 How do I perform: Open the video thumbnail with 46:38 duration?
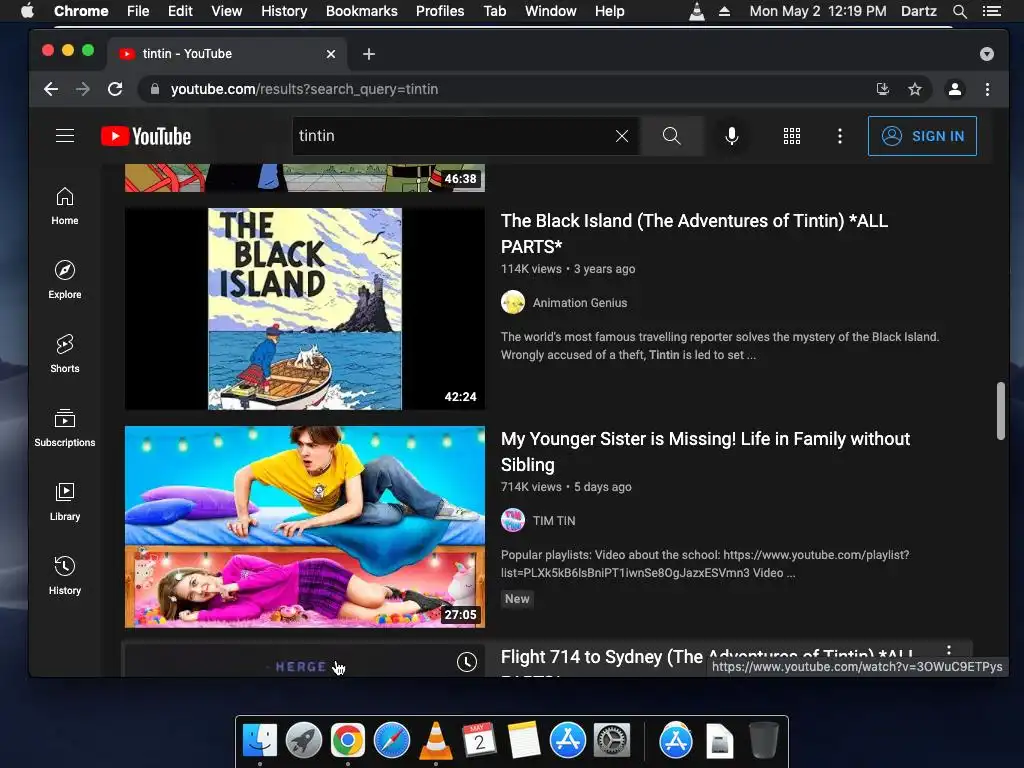click(305, 178)
